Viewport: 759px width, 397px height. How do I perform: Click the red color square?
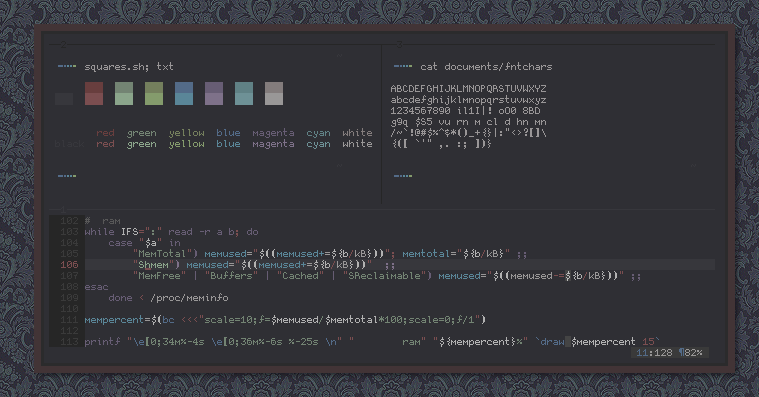click(x=94, y=93)
